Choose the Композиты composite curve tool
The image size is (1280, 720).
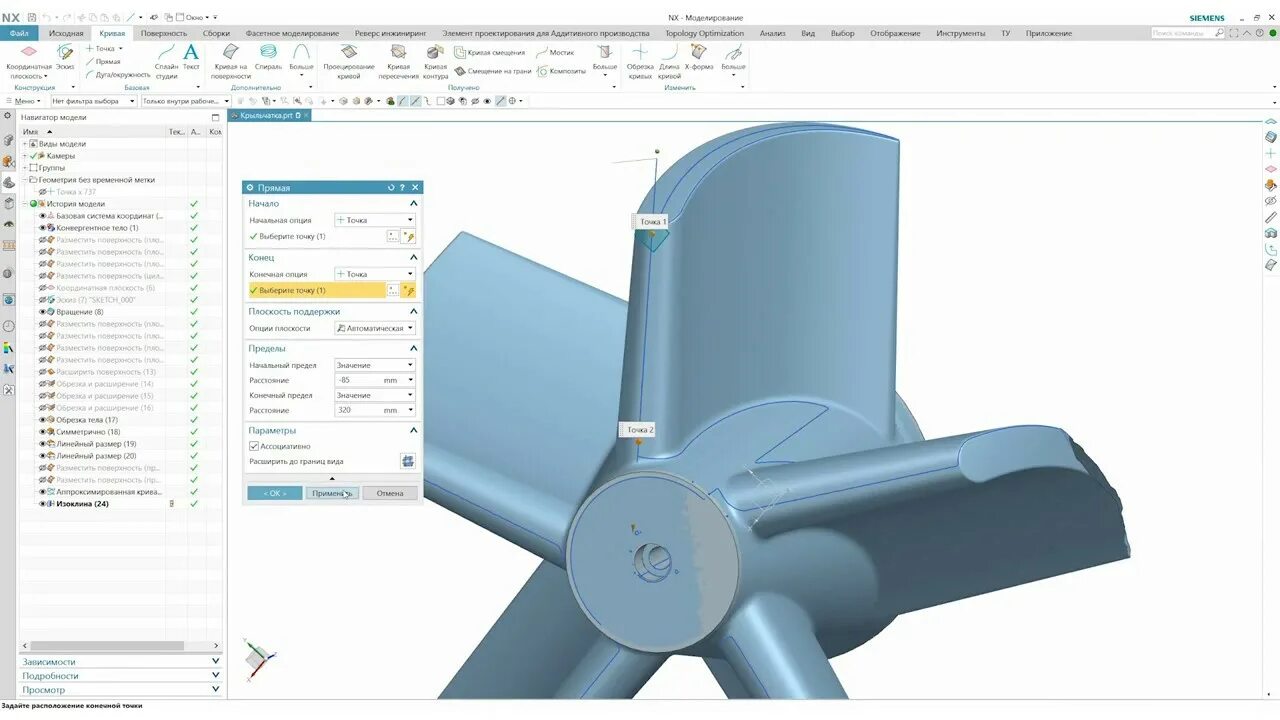pos(561,71)
